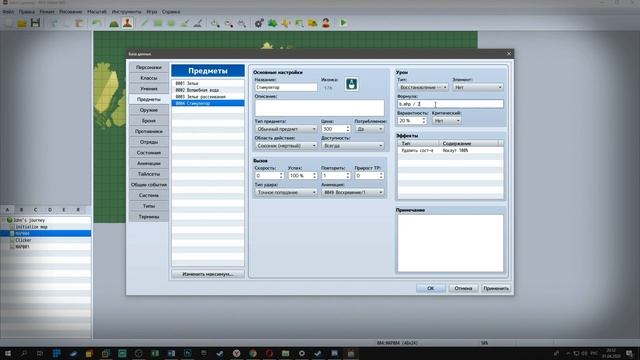Open the Правка menu
This screenshot has width=640, height=360.
(27, 12)
